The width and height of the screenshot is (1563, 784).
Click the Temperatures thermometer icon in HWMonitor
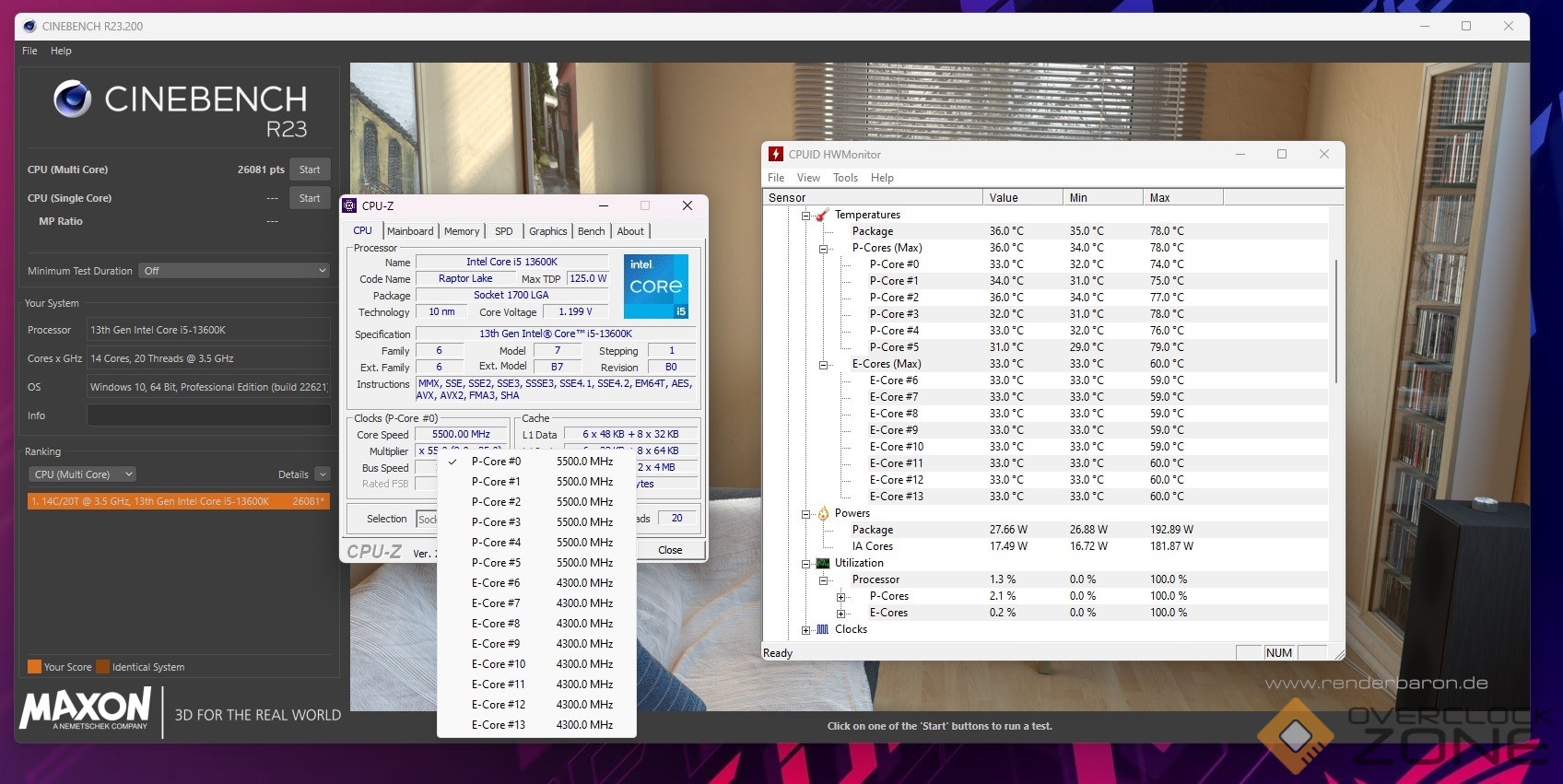coord(822,215)
